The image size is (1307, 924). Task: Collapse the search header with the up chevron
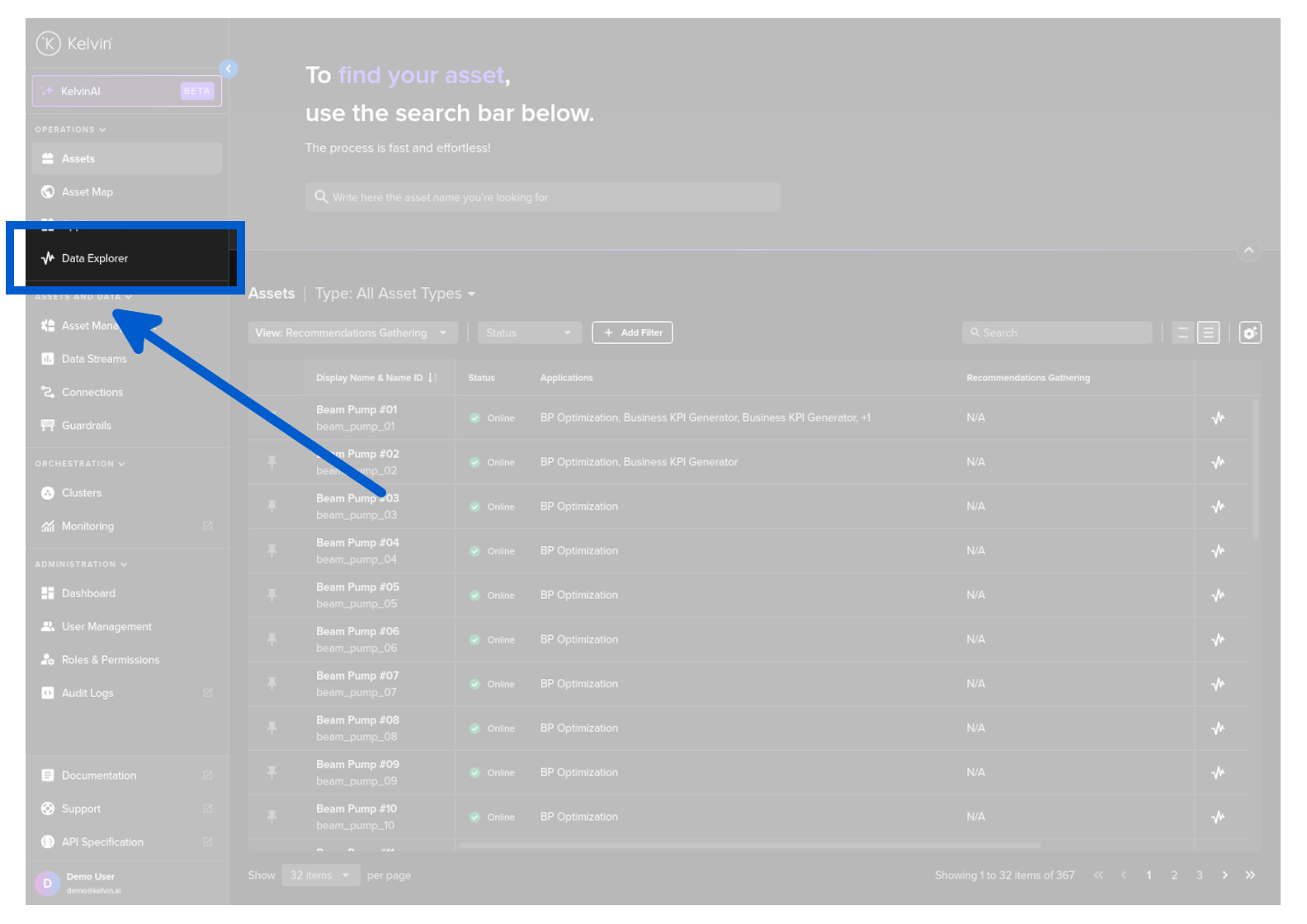(1248, 250)
